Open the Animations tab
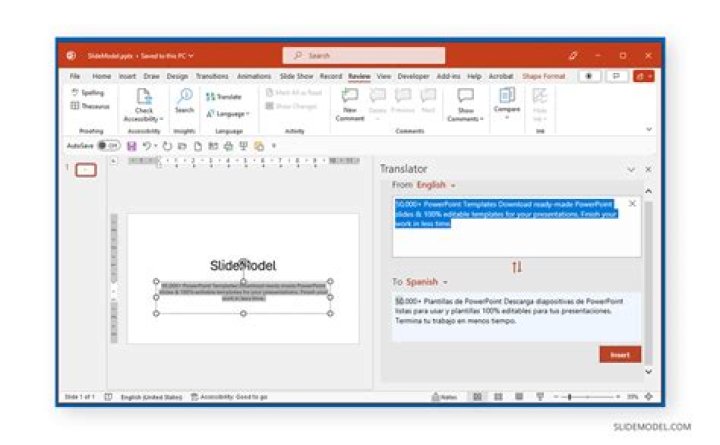 (254, 76)
